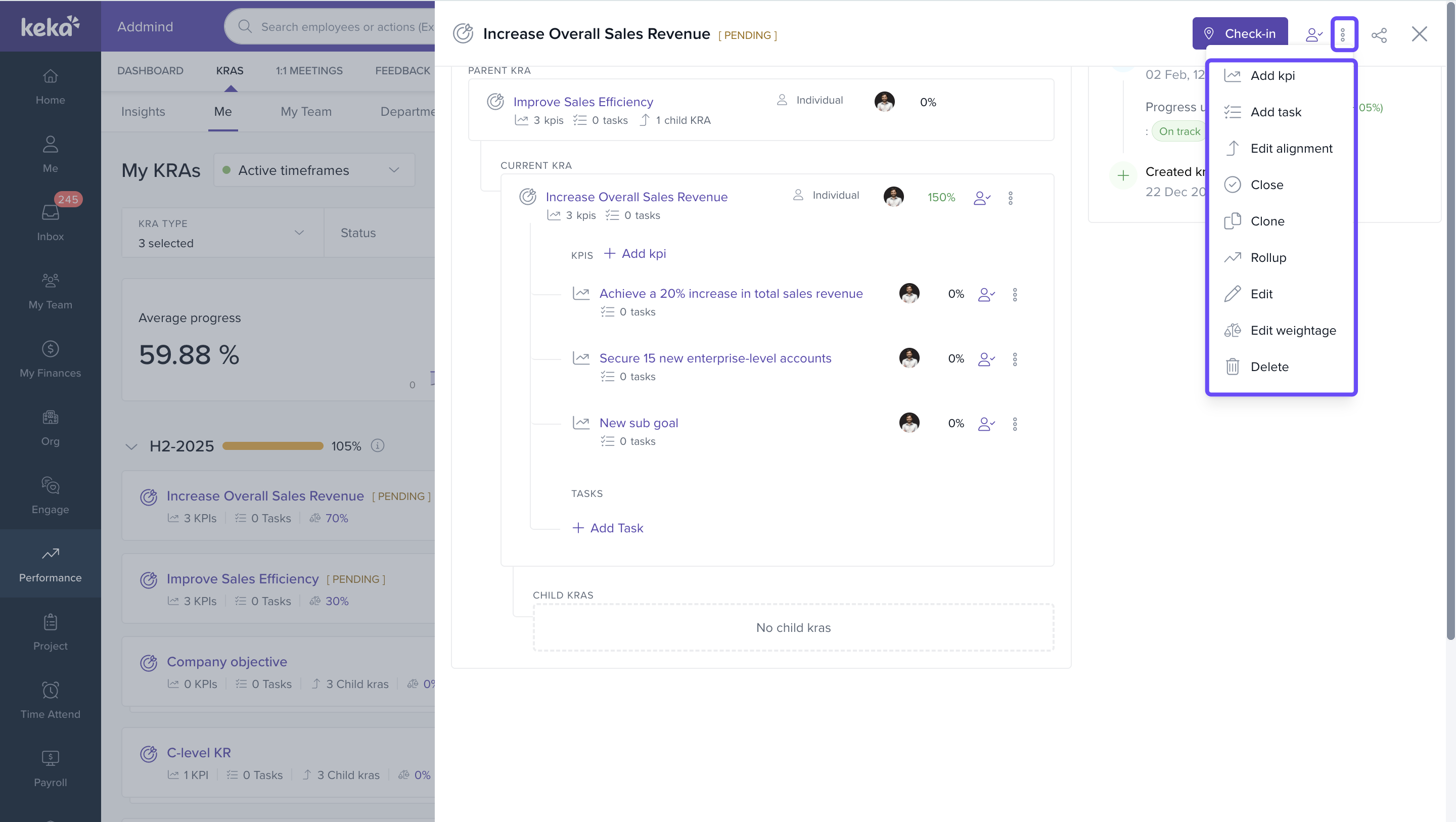Click the employee search field
Screen dimensions: 1456x822
coord(345,27)
